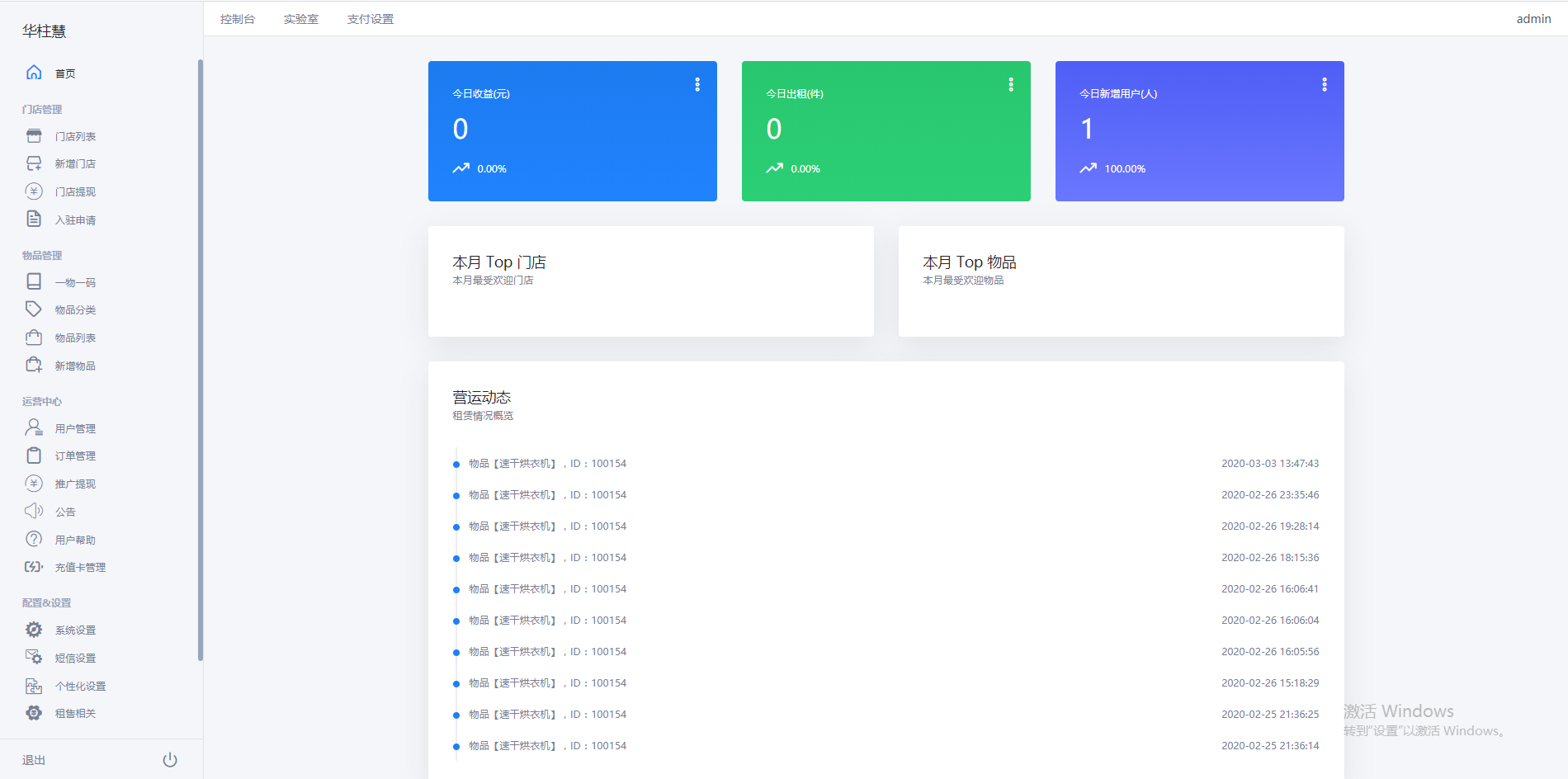Click the tag icon for 物品分类
This screenshot has height=779, width=1568.
[x=34, y=309]
